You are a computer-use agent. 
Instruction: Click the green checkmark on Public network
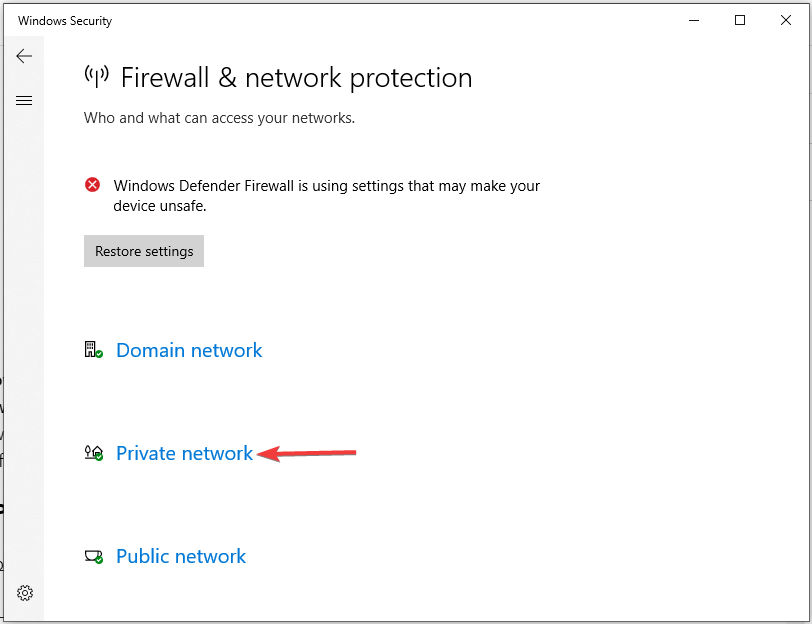tap(99, 560)
